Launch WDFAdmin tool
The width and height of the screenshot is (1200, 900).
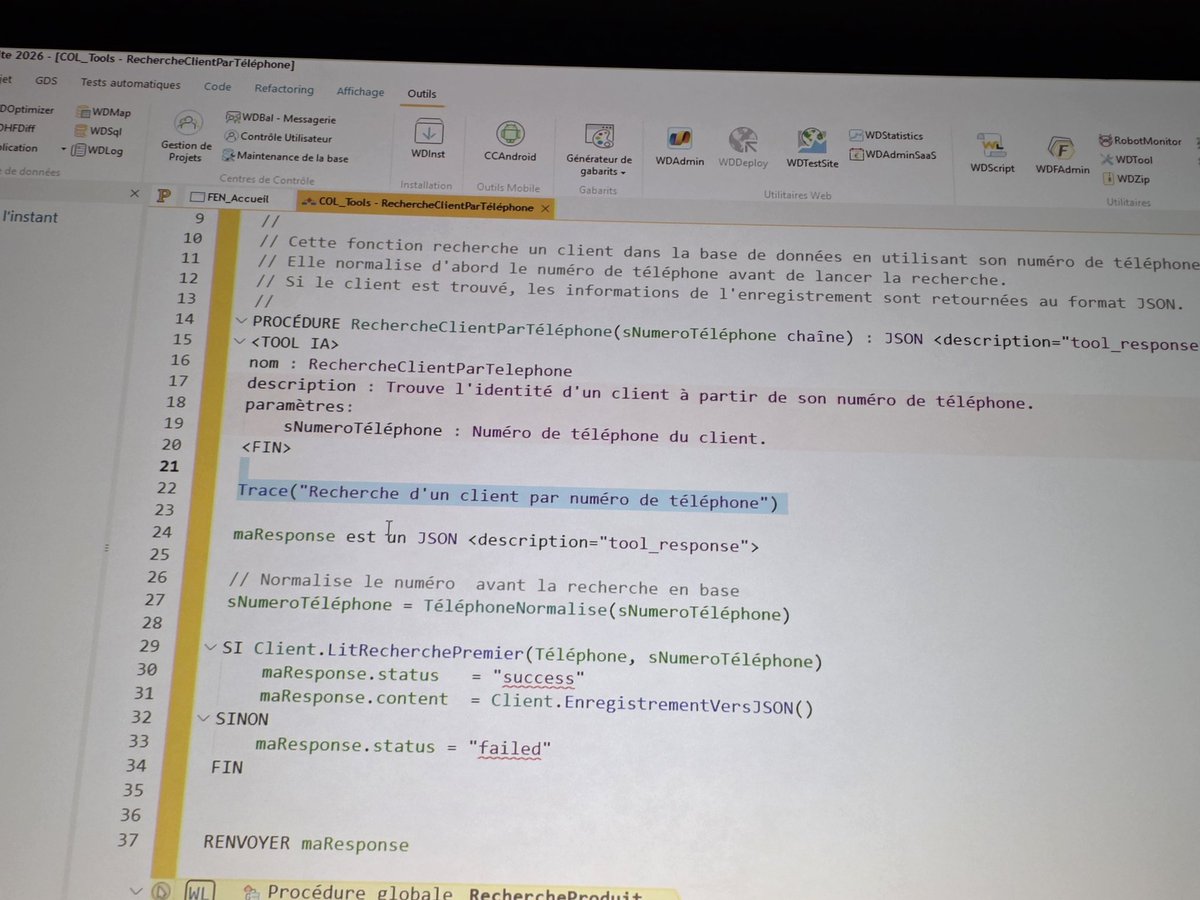(x=1062, y=153)
